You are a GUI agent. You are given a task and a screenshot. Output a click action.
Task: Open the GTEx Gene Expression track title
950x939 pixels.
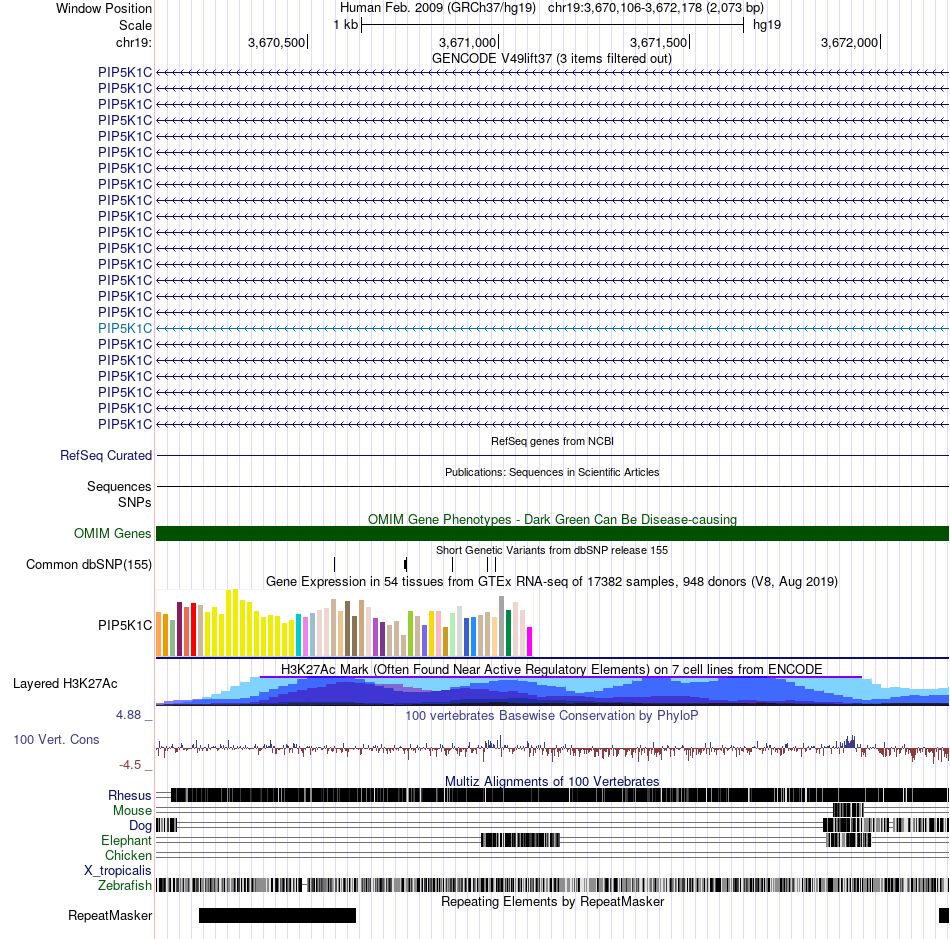click(552, 582)
